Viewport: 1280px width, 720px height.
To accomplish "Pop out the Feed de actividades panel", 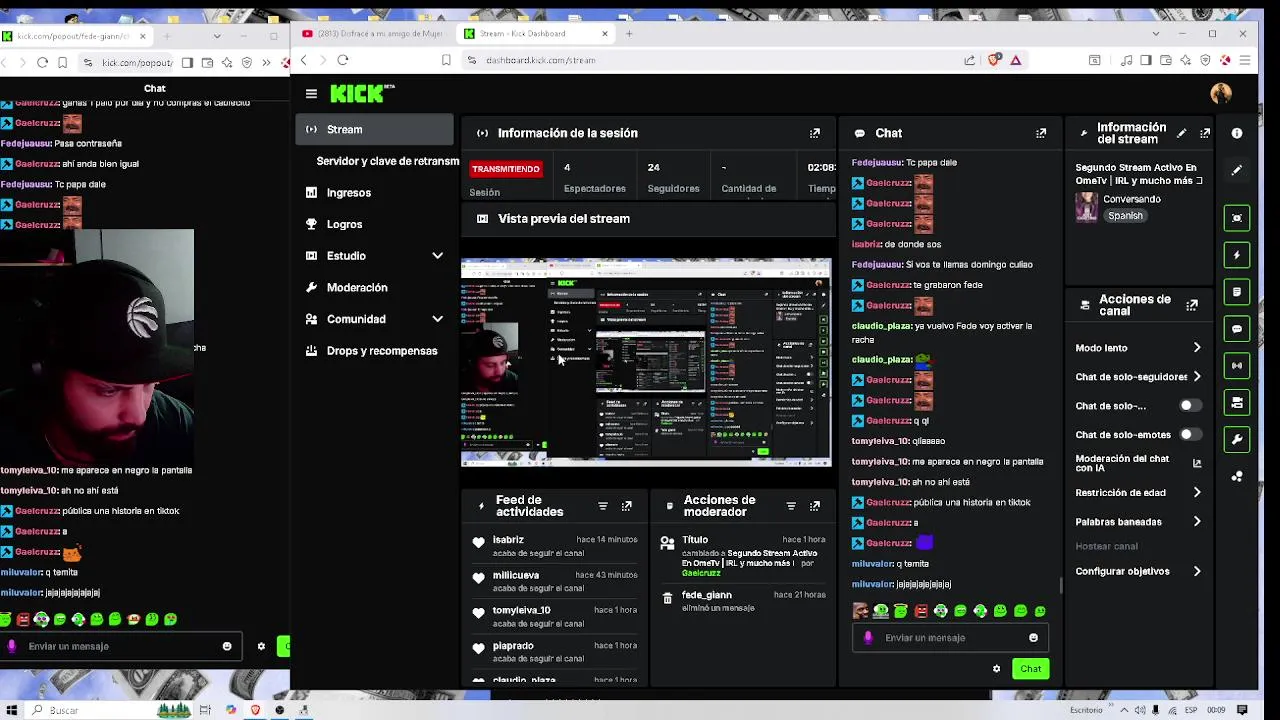I will pos(627,506).
